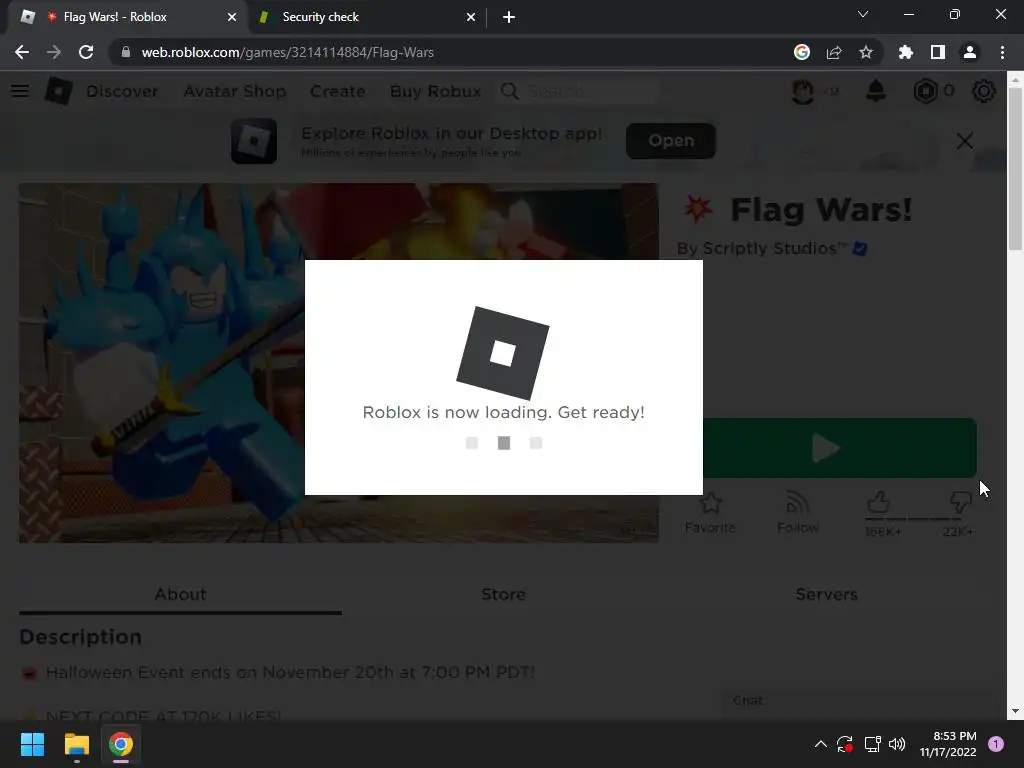Viewport: 1024px width, 768px height.
Task: Open the user avatar profile icon
Action: [803, 91]
